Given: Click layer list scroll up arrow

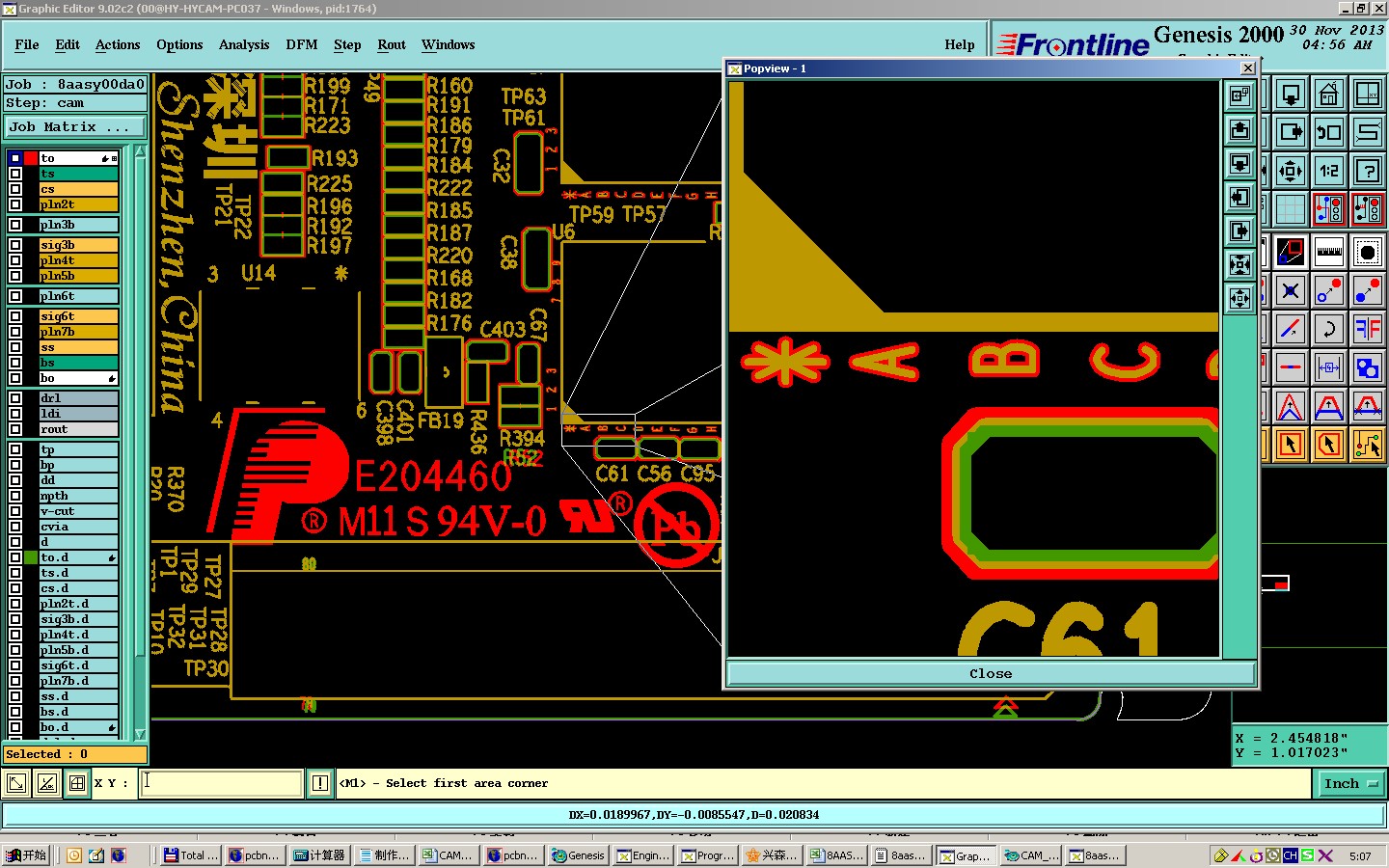Looking at the screenshot, I should 140,152.
